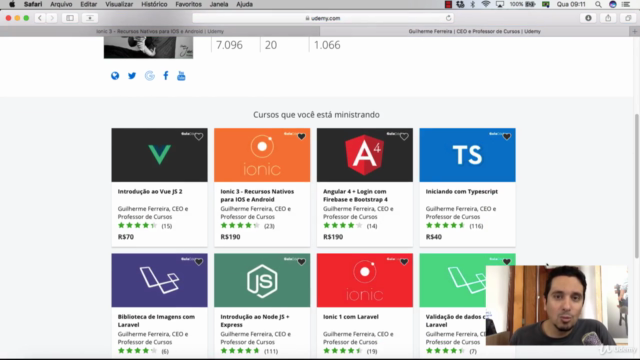Open the Ajuda menu
Screen dimensions: 640x360
pyautogui.click(x=244, y=4)
